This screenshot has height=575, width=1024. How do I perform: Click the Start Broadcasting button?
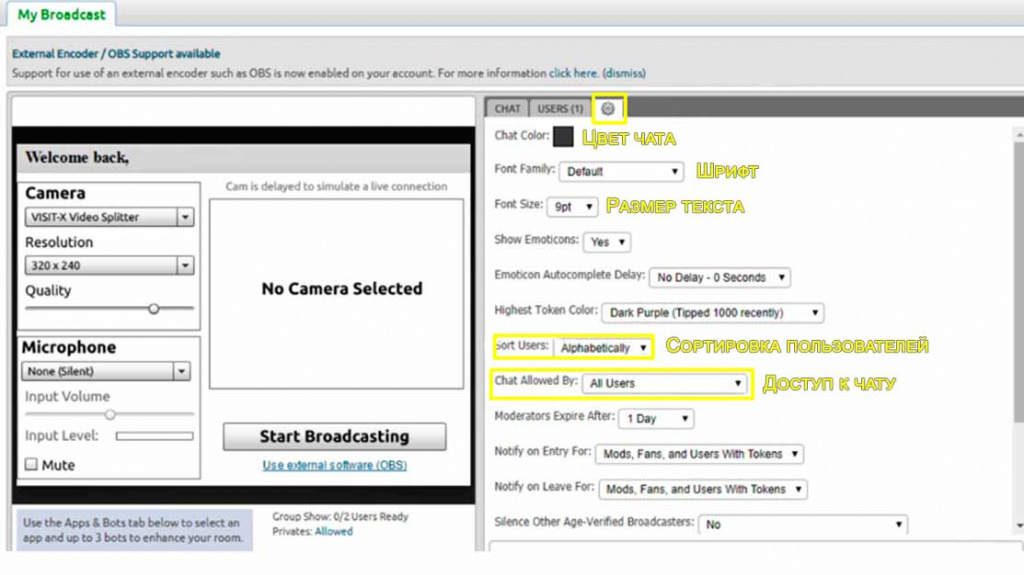click(x=334, y=436)
